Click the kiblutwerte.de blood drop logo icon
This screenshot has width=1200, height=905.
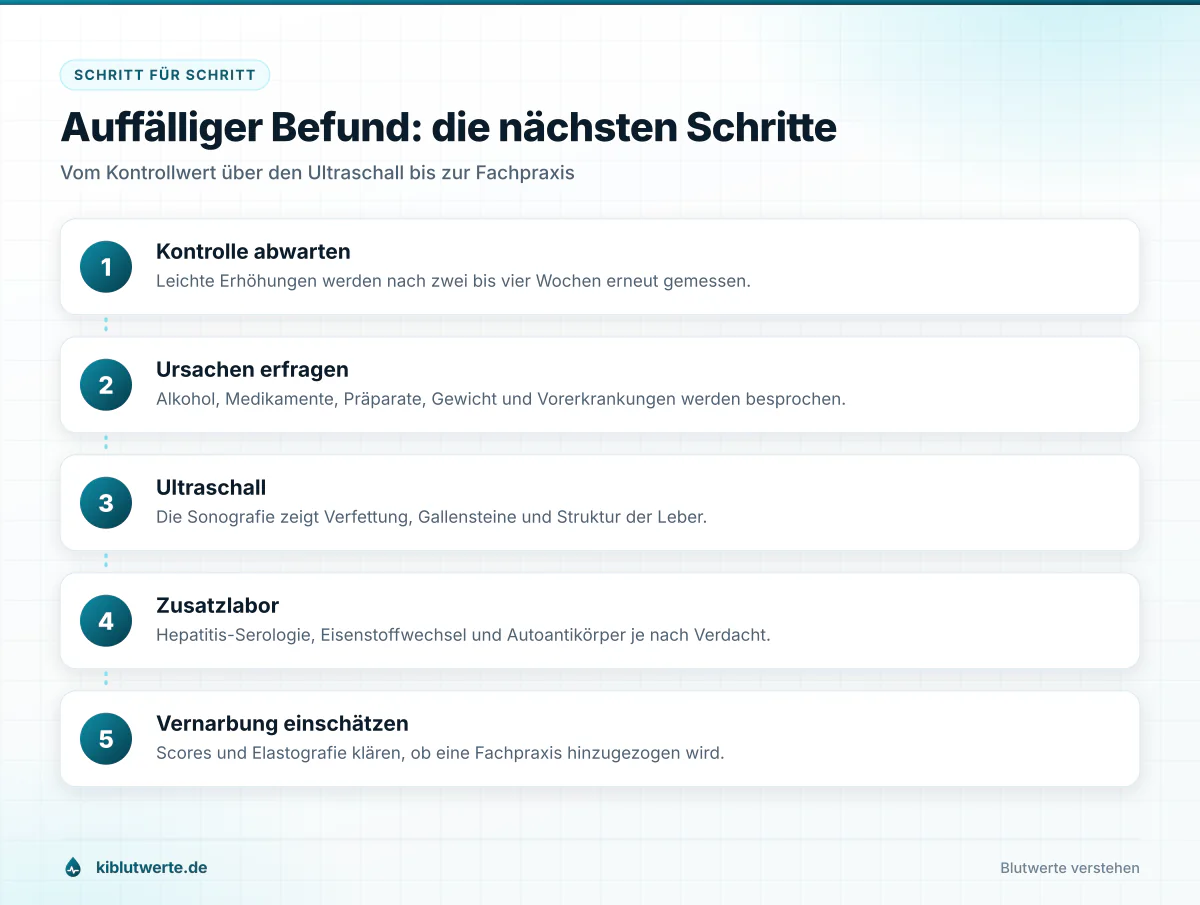[73, 868]
